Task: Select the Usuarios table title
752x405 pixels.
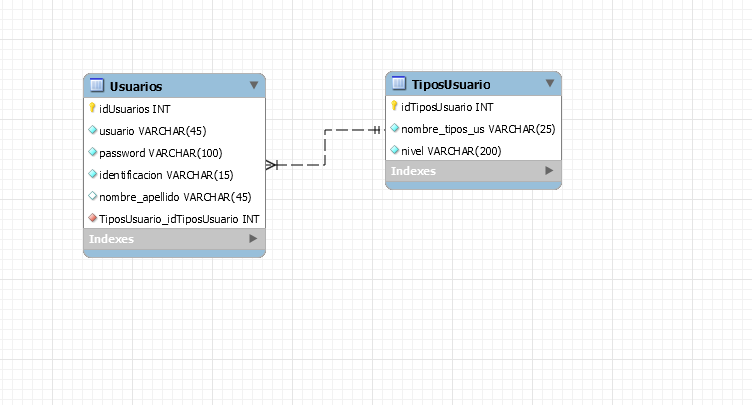Action: click(x=136, y=87)
